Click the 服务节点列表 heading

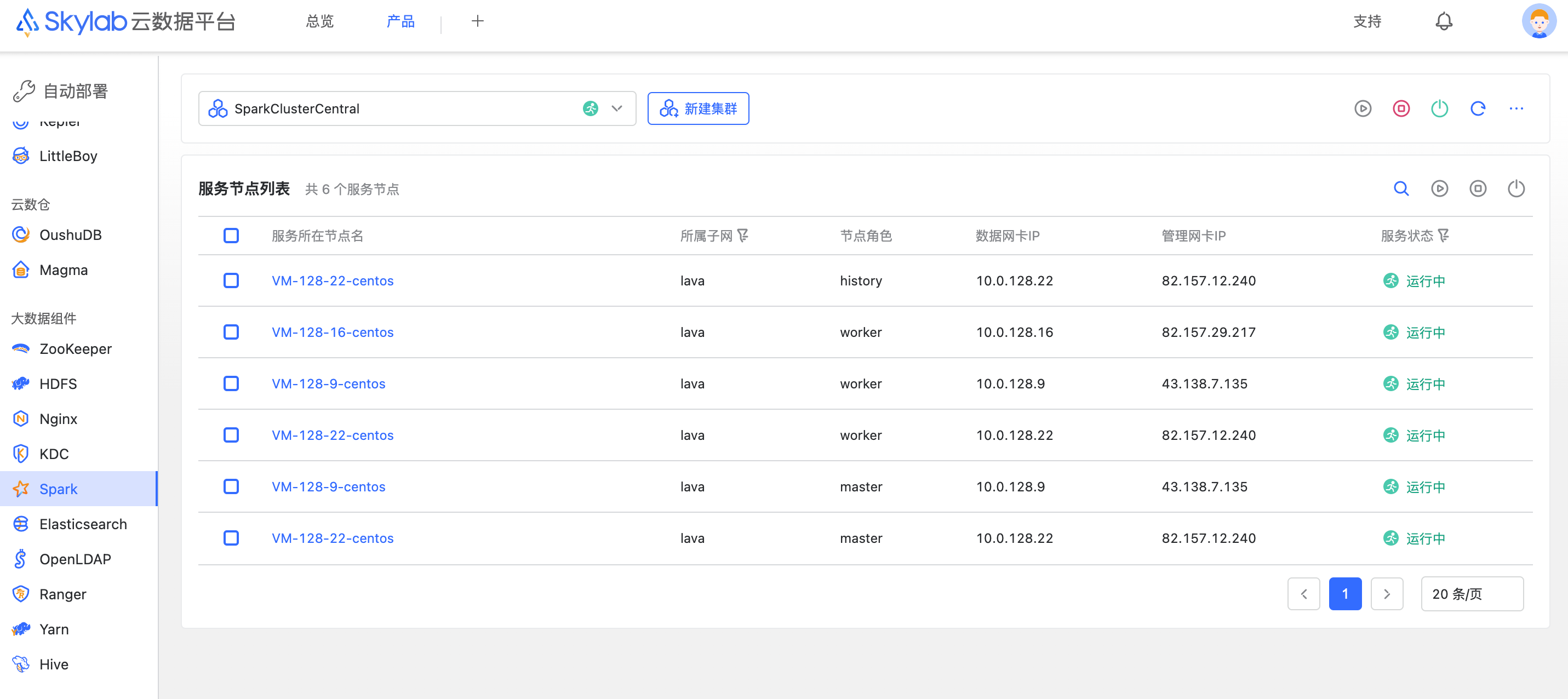(x=244, y=189)
